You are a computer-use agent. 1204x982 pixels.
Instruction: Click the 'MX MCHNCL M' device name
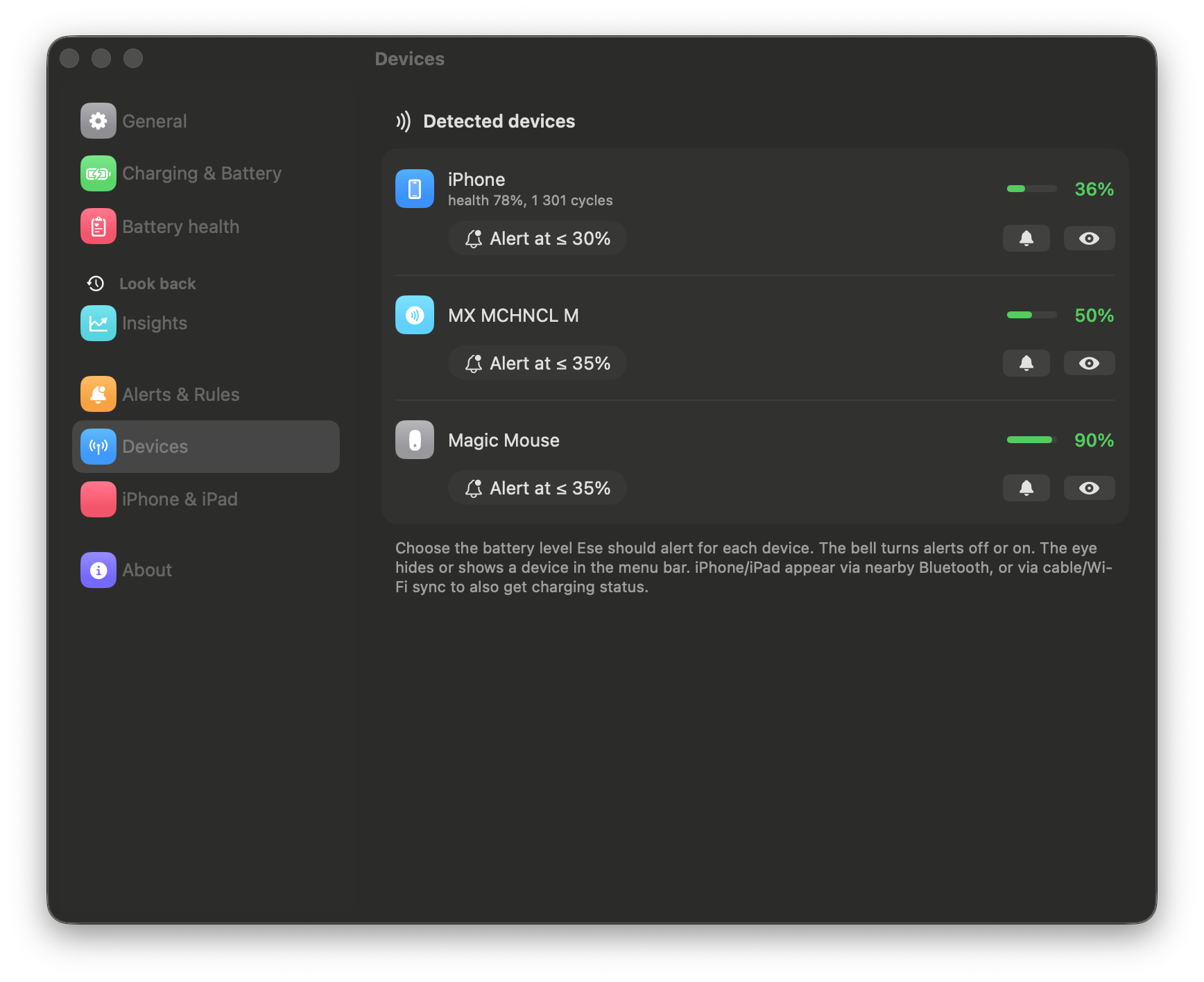[513, 316]
